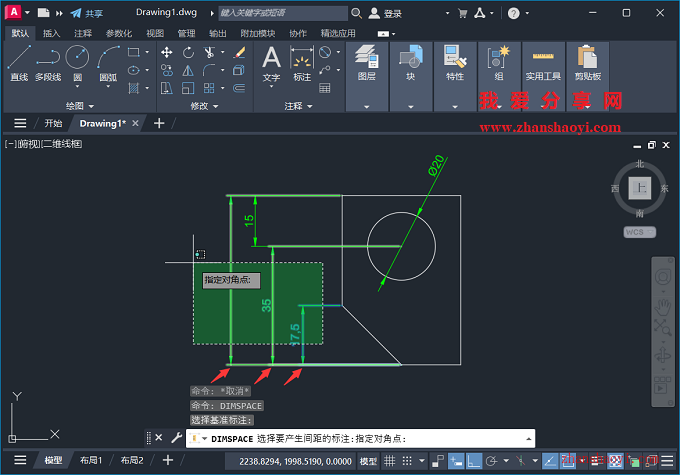The width and height of the screenshot is (680, 475).
Task: Choose the Stretch tool
Action: pyautogui.click(x=167, y=88)
